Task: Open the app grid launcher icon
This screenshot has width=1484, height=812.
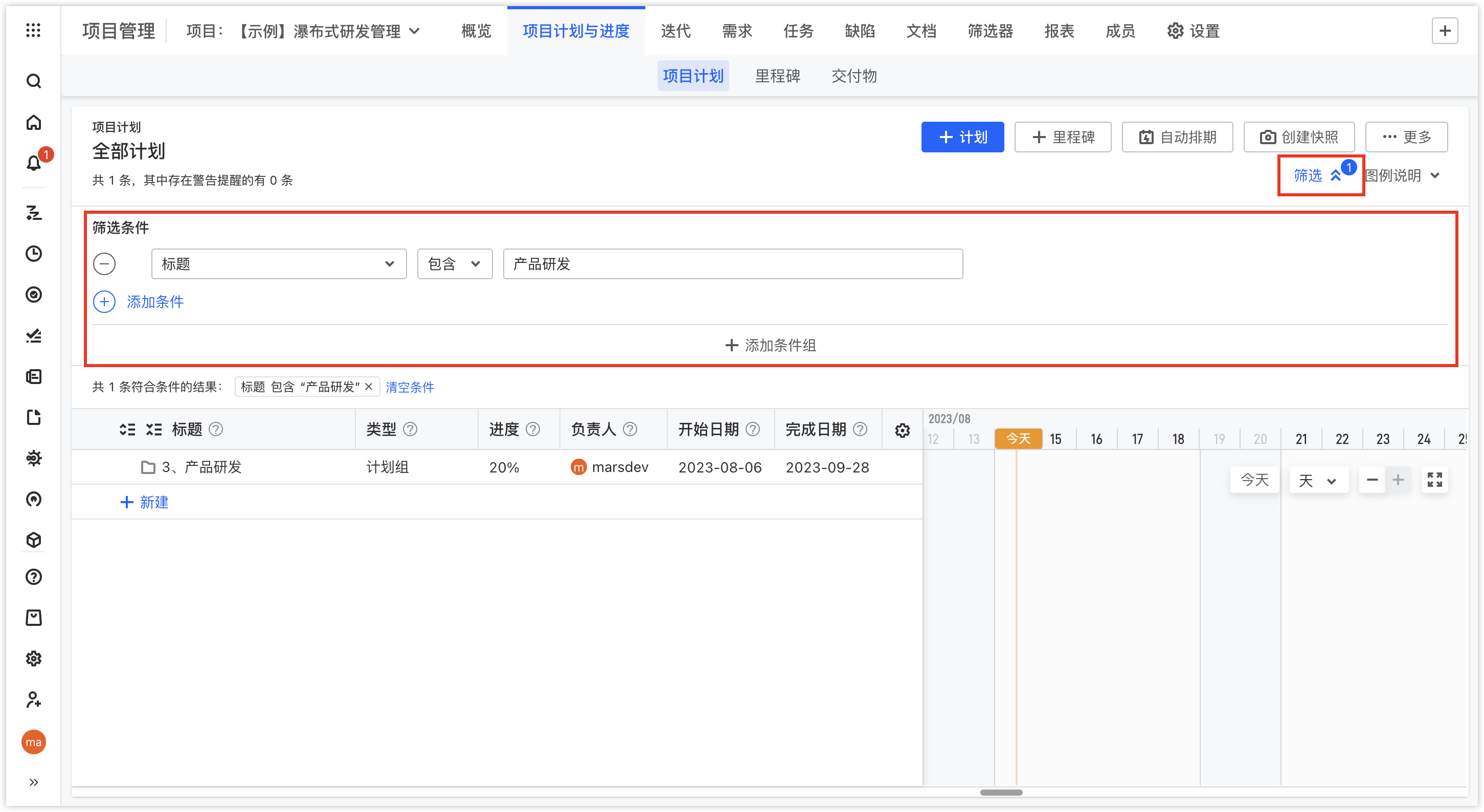Action: [33, 31]
